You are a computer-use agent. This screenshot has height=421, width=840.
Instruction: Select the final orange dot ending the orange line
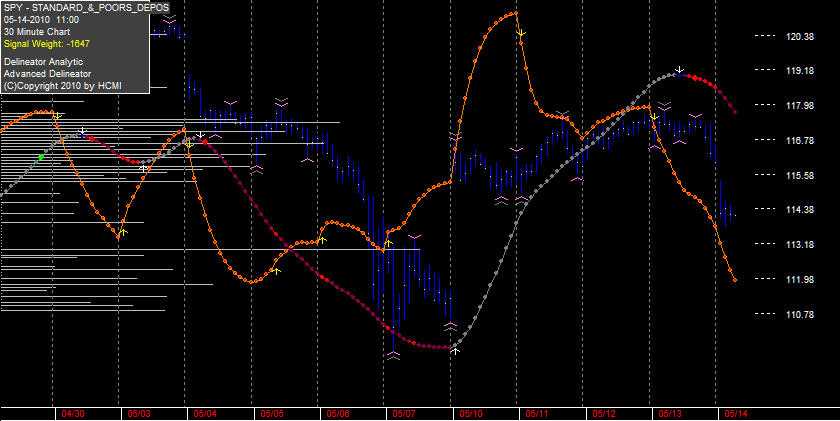coord(734,280)
